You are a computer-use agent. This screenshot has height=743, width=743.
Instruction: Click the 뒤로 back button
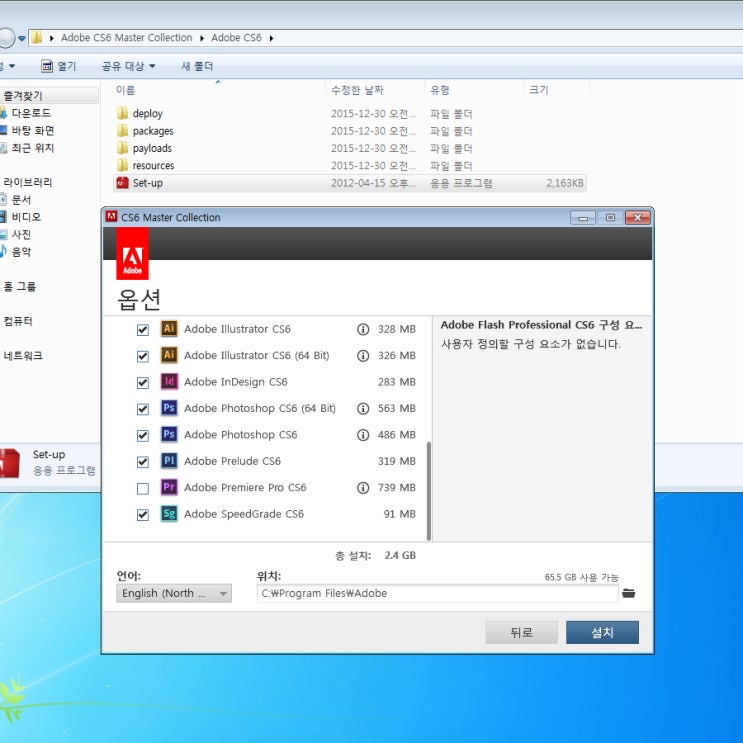pyautogui.click(x=521, y=632)
